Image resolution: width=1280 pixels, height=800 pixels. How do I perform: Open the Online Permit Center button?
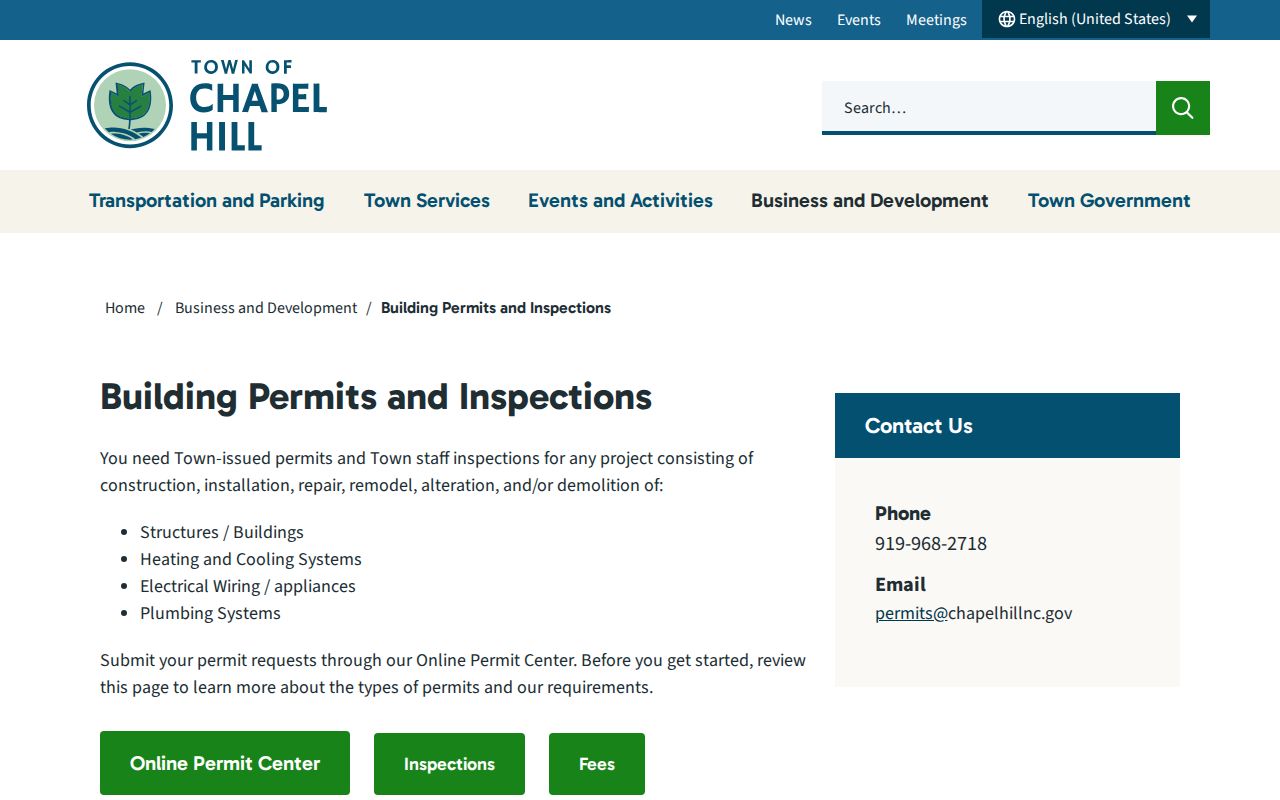point(225,763)
